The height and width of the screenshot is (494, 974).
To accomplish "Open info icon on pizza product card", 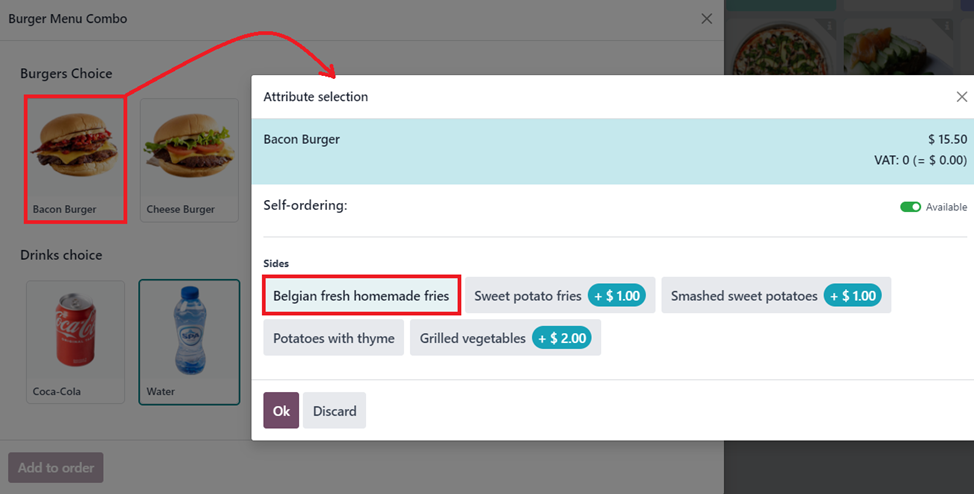I will (x=829, y=26).
